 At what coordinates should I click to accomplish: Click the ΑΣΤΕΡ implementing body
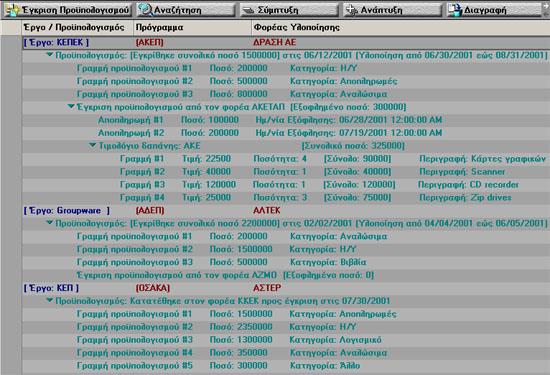[267, 288]
